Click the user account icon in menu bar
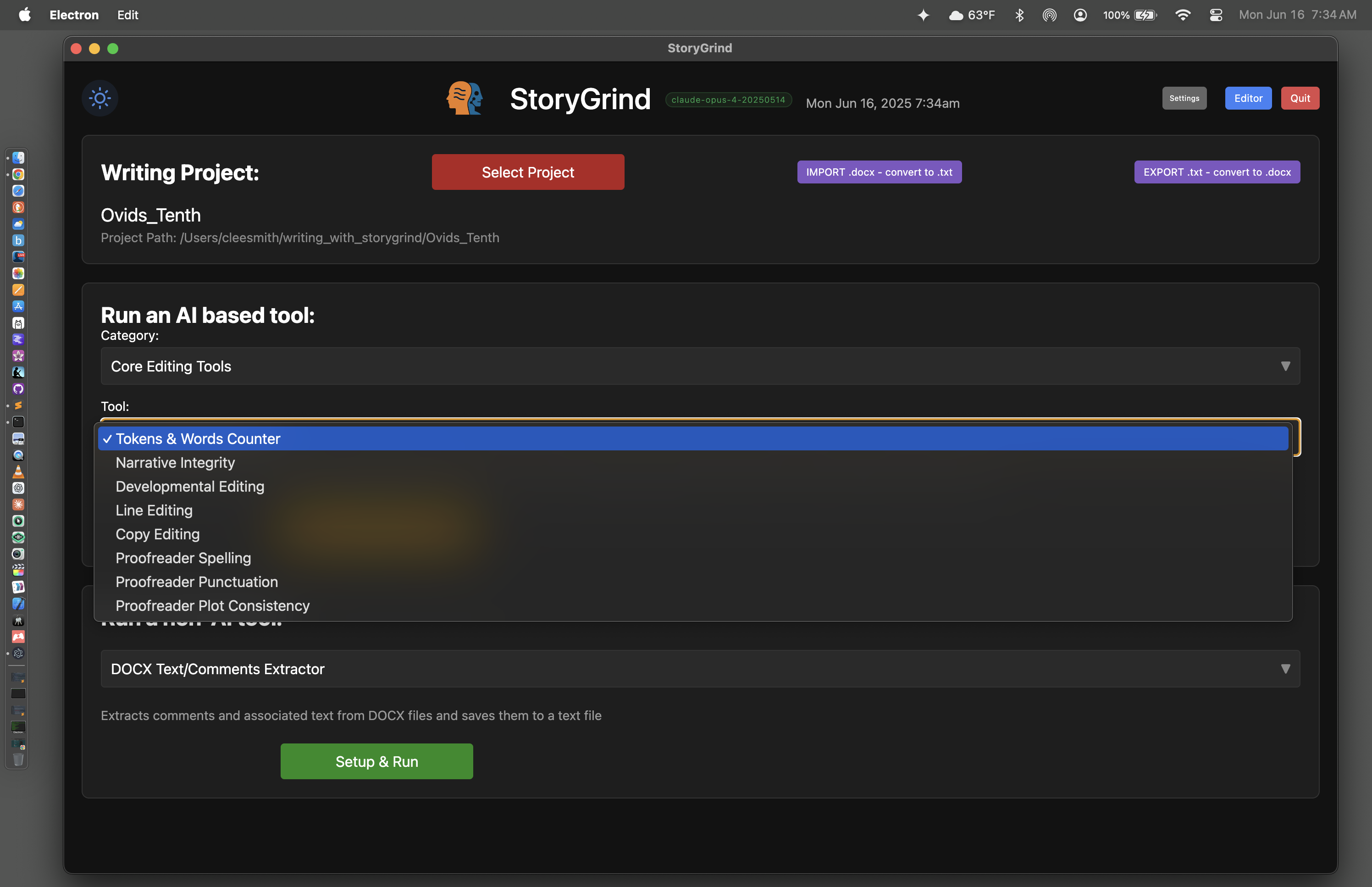 pos(1080,15)
